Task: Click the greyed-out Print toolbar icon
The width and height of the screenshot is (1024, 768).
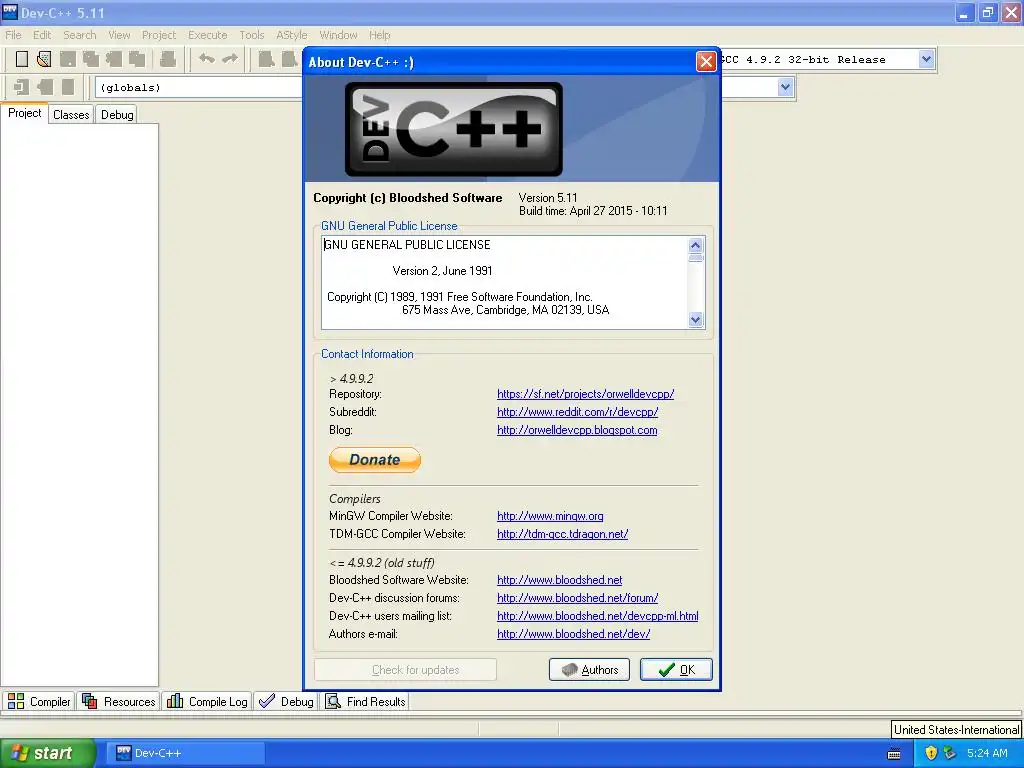Action: tap(167, 59)
